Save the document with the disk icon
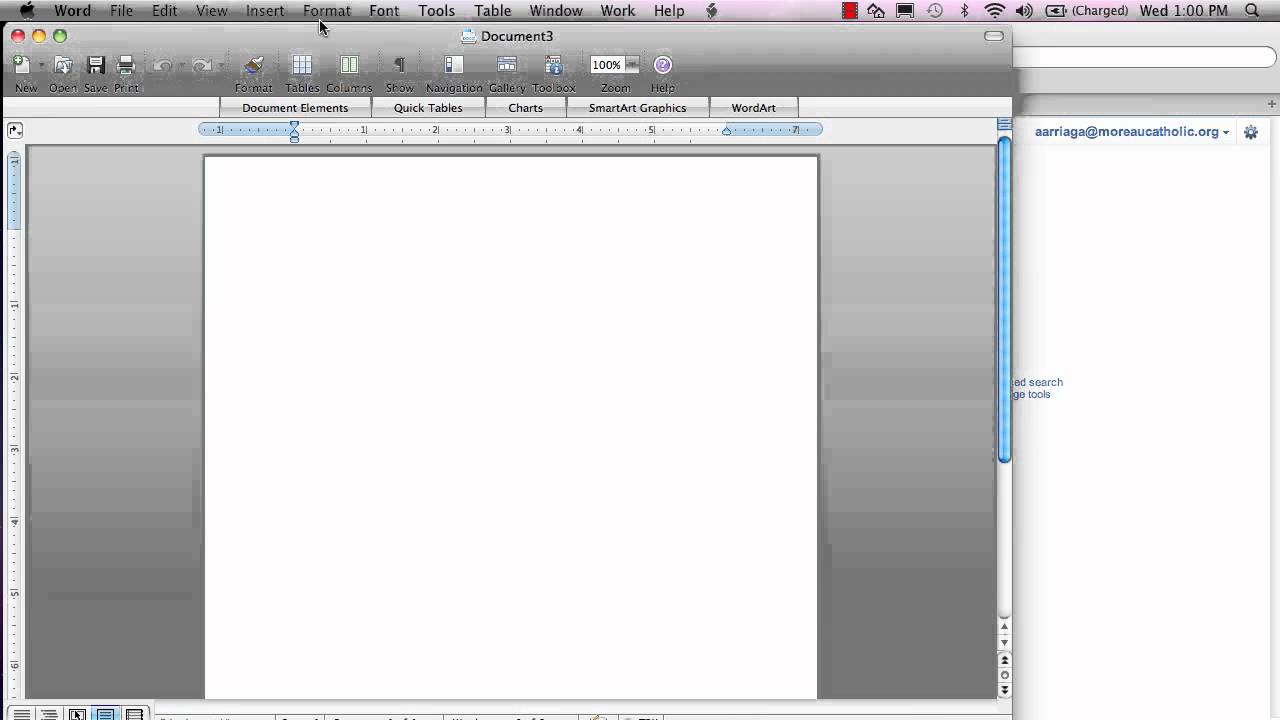The height and width of the screenshot is (720, 1280). (95, 66)
